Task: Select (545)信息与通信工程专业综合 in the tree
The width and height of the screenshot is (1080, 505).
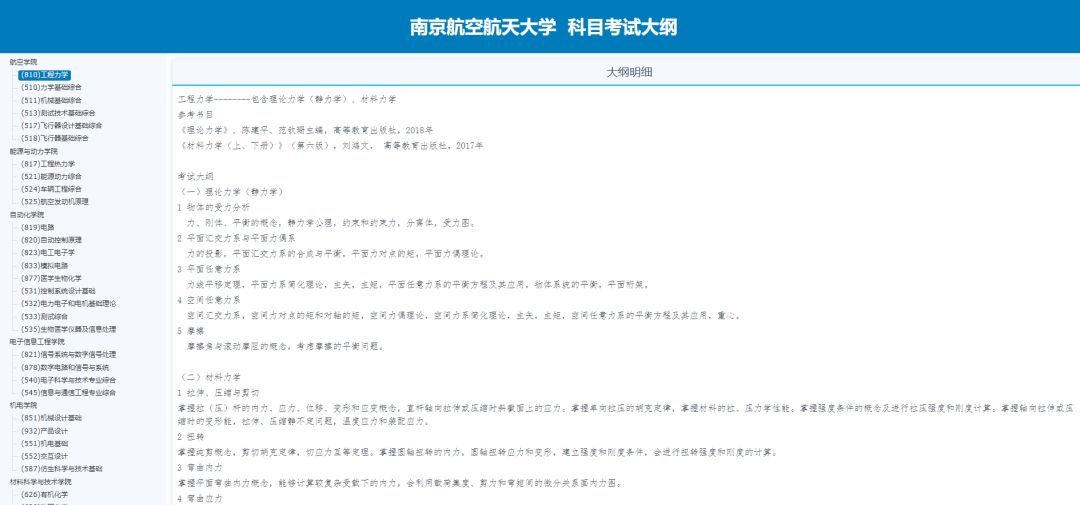Action: 68,393
